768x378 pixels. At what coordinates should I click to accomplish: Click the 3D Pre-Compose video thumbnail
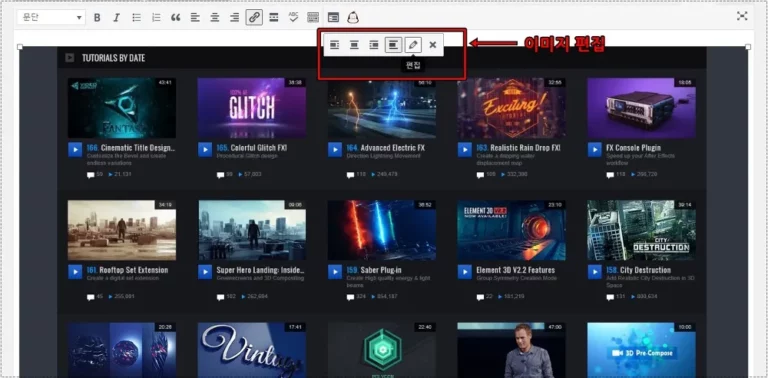pyautogui.click(x=641, y=350)
